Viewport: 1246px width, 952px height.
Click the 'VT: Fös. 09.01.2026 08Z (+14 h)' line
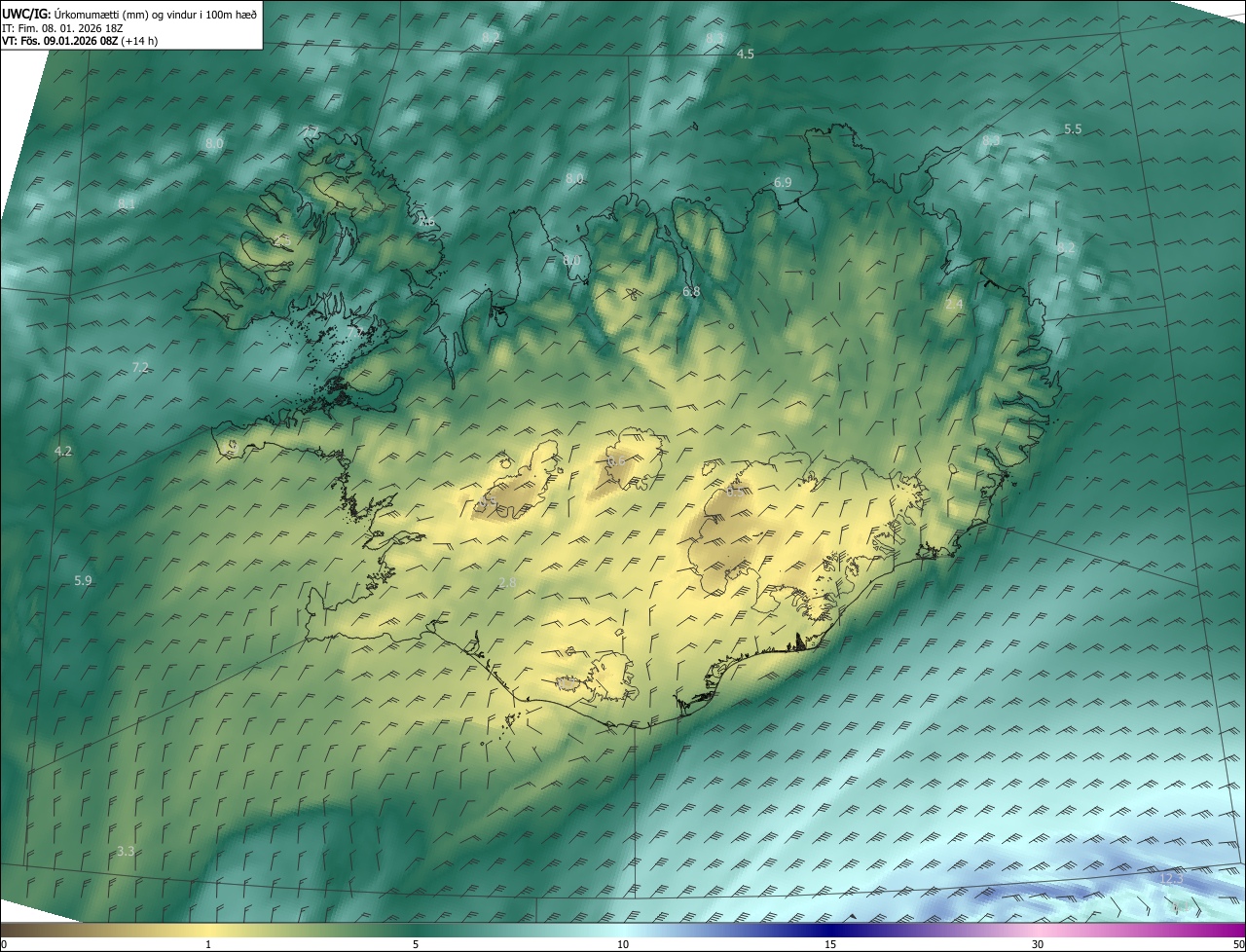pyautogui.click(x=80, y=41)
